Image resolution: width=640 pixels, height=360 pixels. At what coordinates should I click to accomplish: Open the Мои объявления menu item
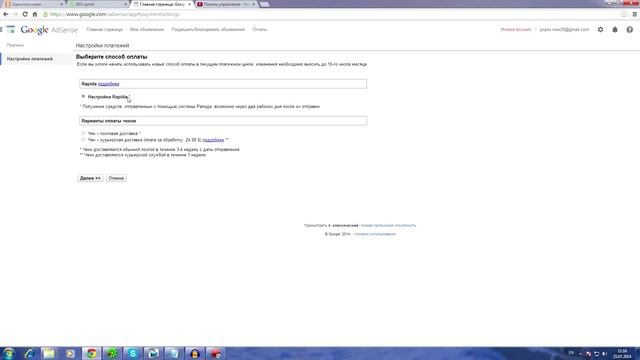click(x=147, y=29)
